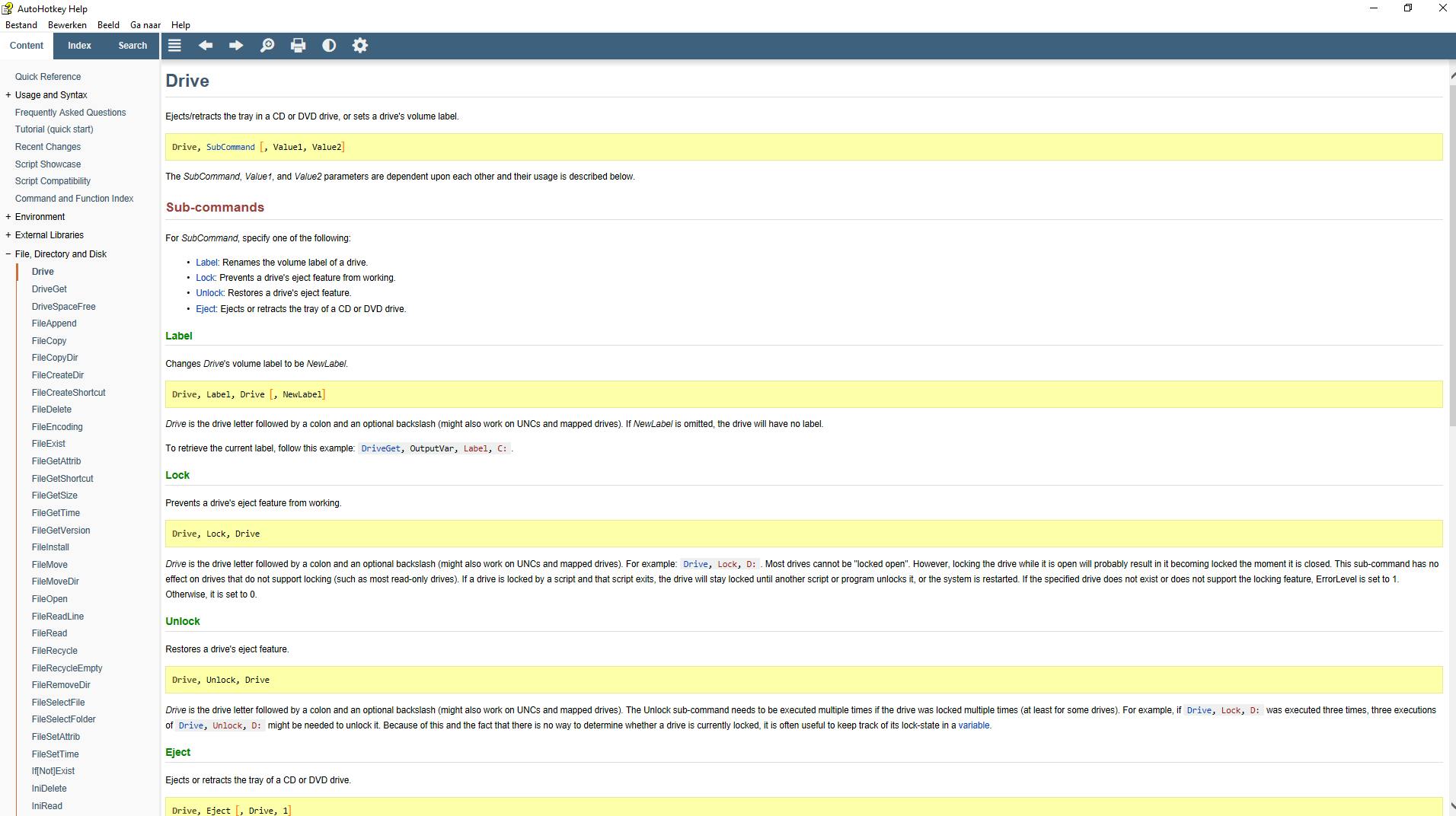The image size is (1456, 816).
Task: Open settings with the gear icon
Action: pyautogui.click(x=360, y=46)
